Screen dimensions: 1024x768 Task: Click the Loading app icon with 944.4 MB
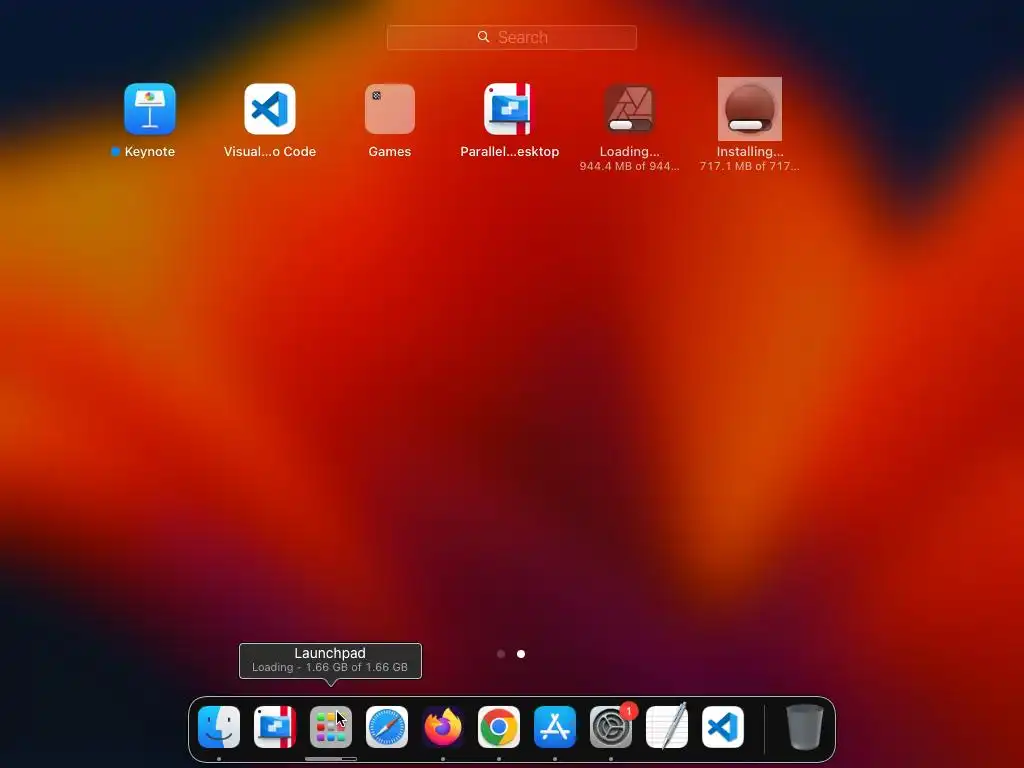click(630, 109)
